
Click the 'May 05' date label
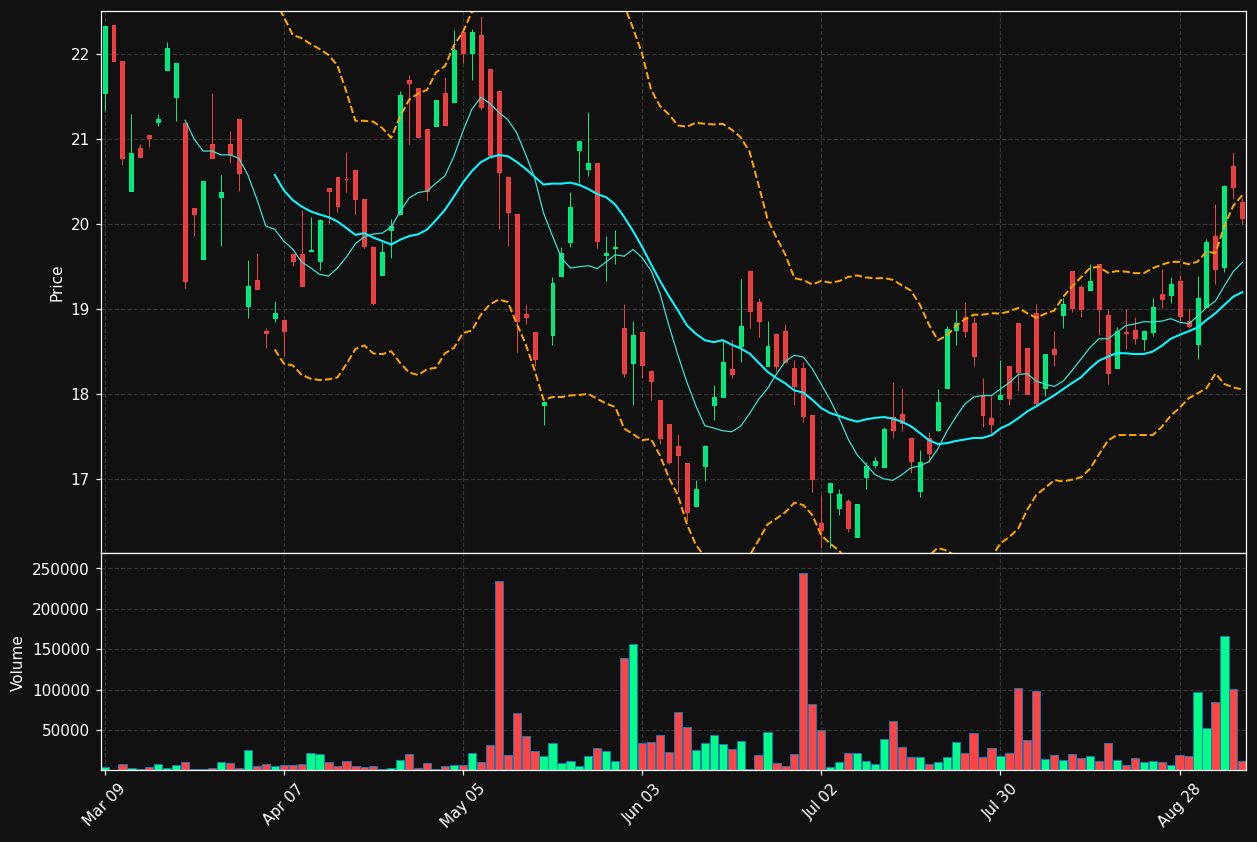click(x=462, y=804)
